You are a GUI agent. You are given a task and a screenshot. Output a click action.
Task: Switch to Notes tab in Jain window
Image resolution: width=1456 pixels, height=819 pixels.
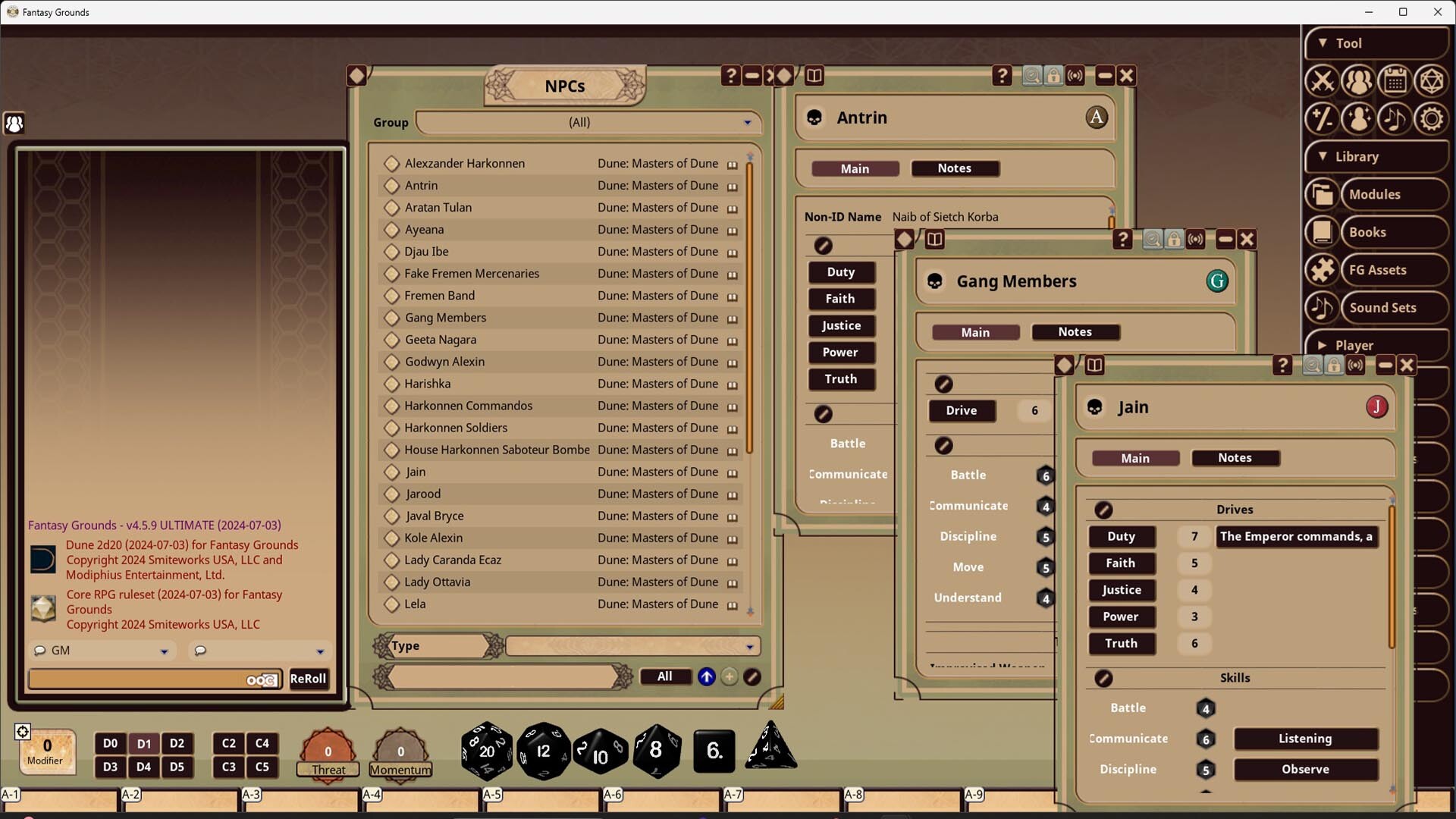(1235, 458)
